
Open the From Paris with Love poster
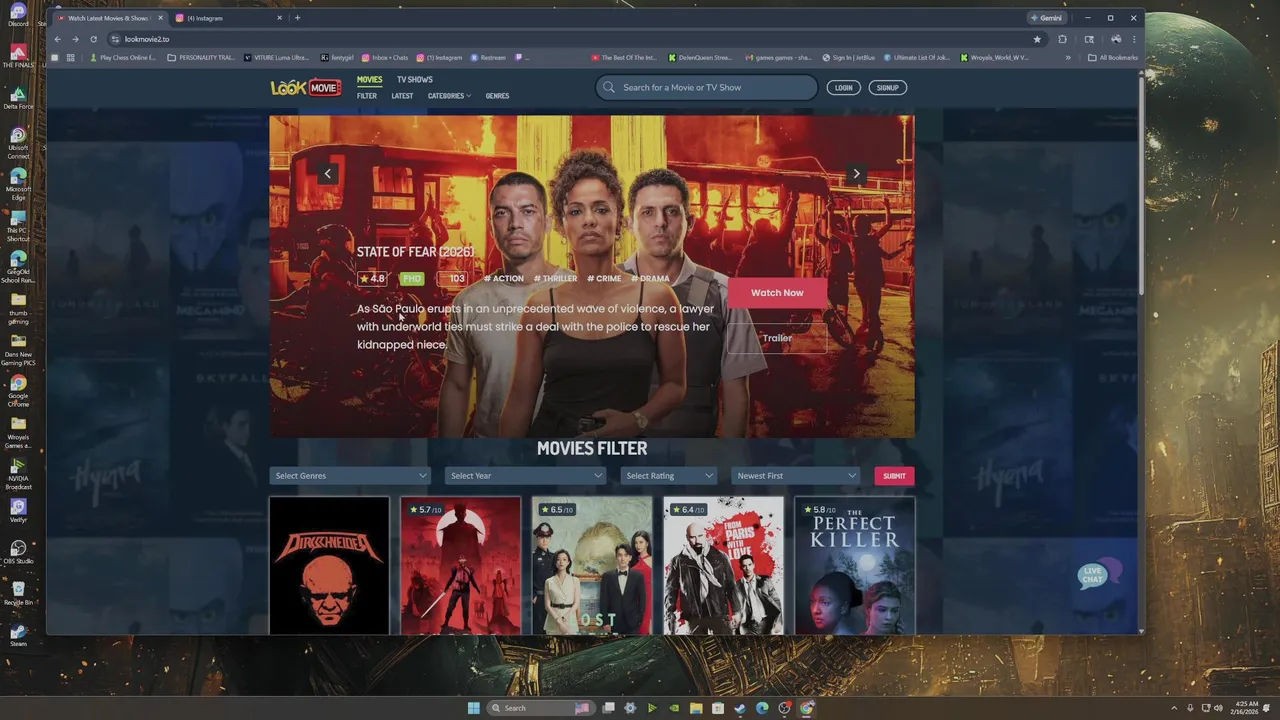(723, 565)
